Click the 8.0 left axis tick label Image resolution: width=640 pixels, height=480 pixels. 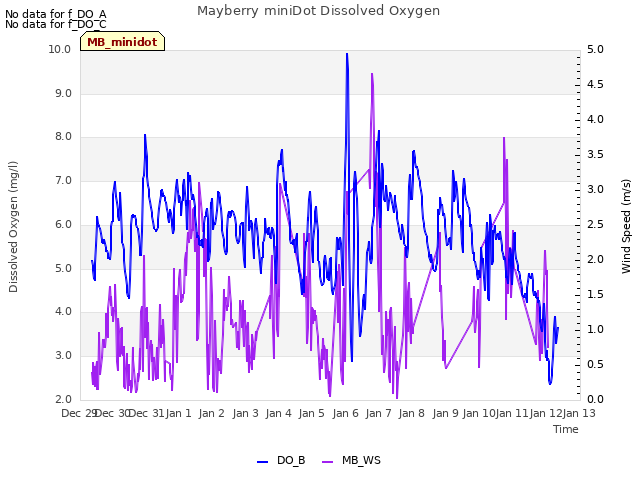[x=63, y=137]
